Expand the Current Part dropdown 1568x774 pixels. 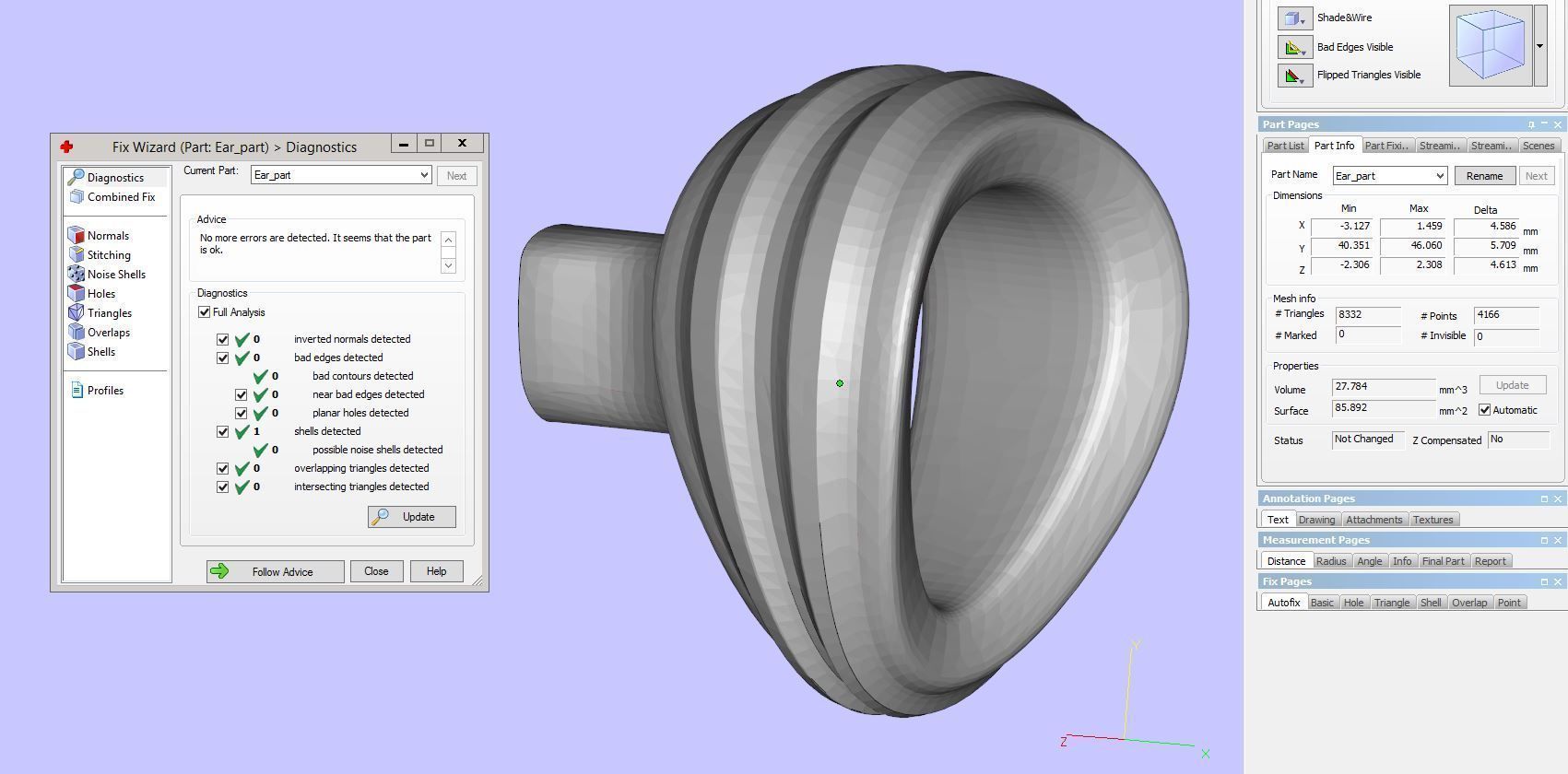point(423,175)
